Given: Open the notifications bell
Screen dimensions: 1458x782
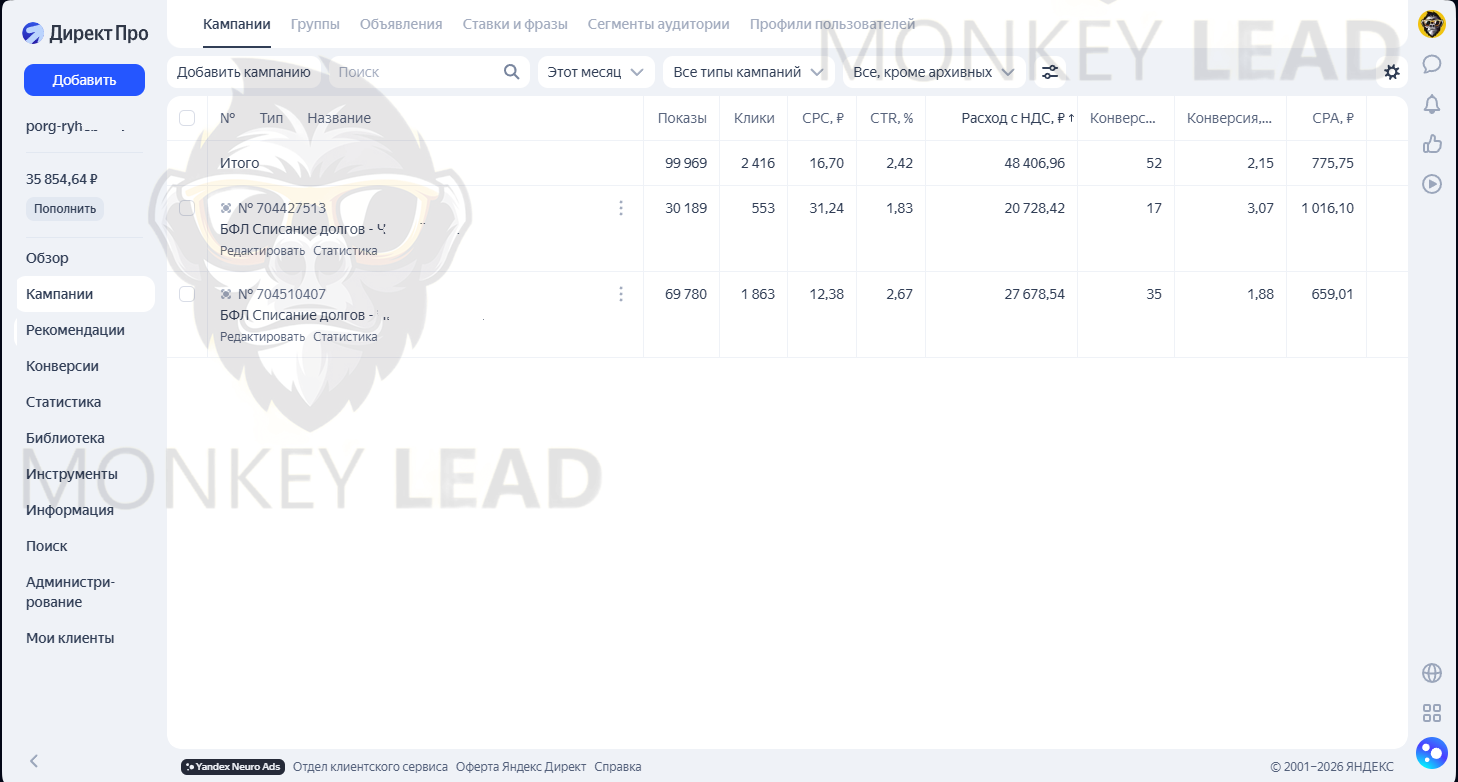Looking at the screenshot, I should point(1432,104).
